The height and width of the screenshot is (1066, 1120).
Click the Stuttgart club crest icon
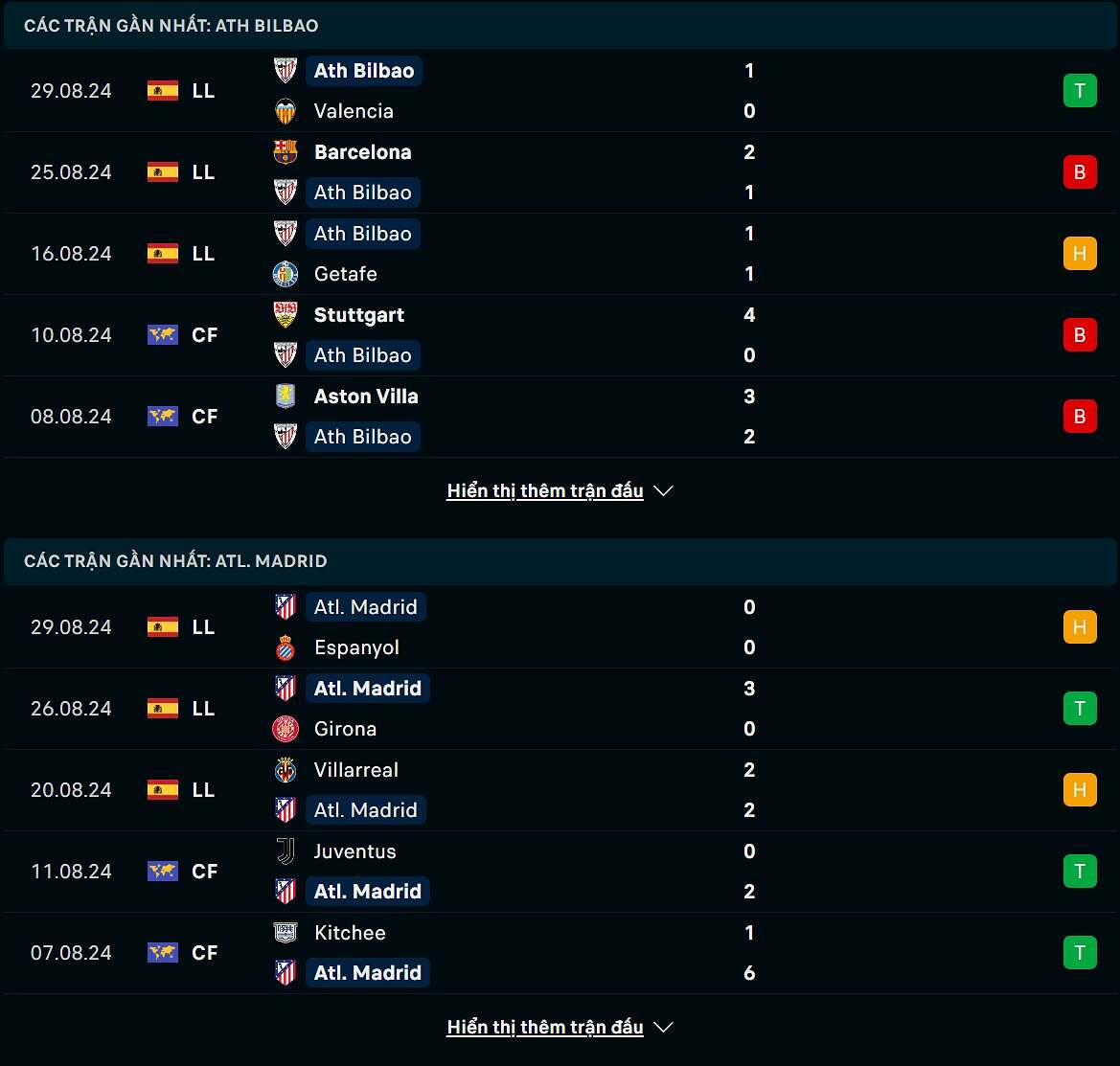[x=285, y=315]
